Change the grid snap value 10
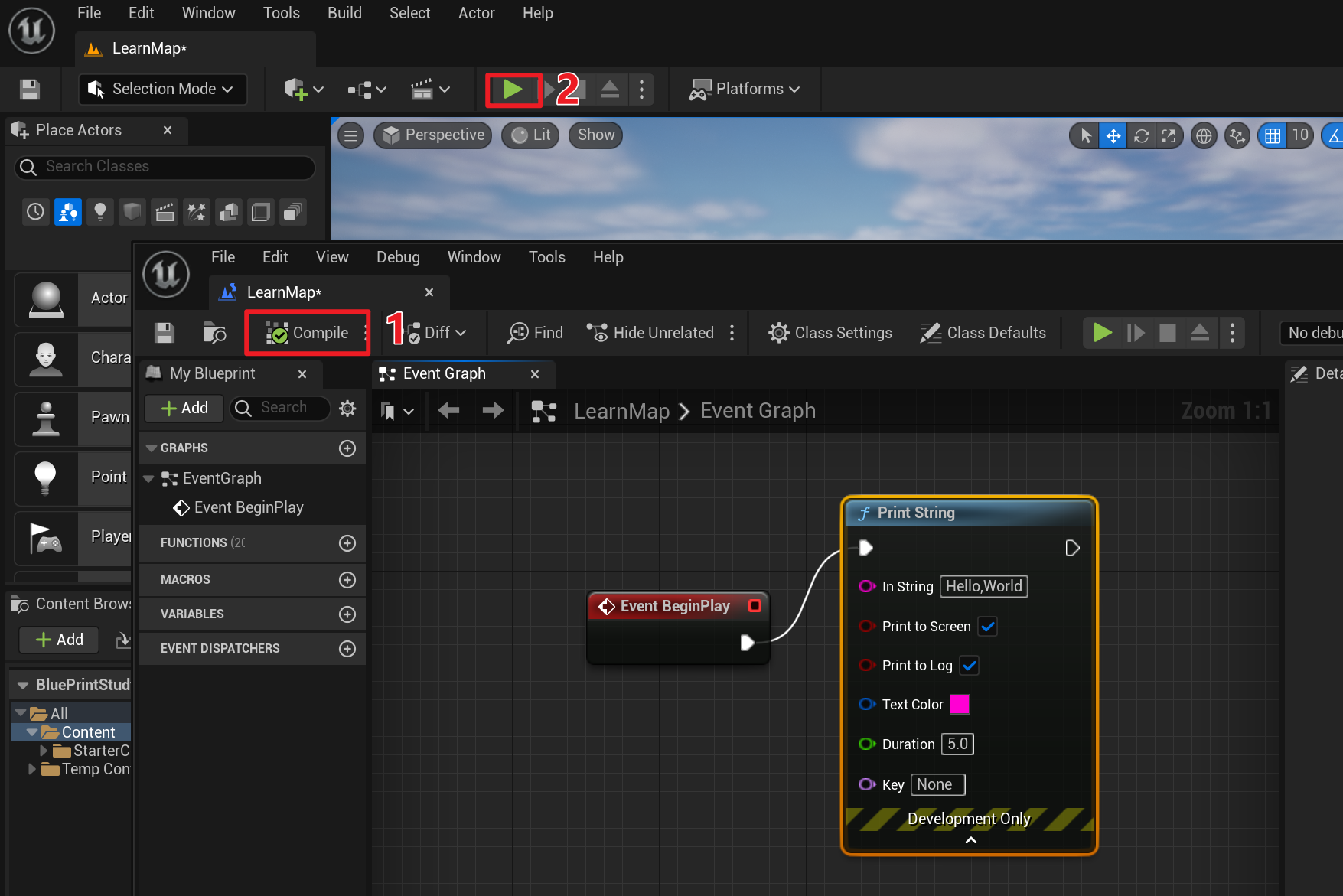1343x896 pixels. 1300,135
